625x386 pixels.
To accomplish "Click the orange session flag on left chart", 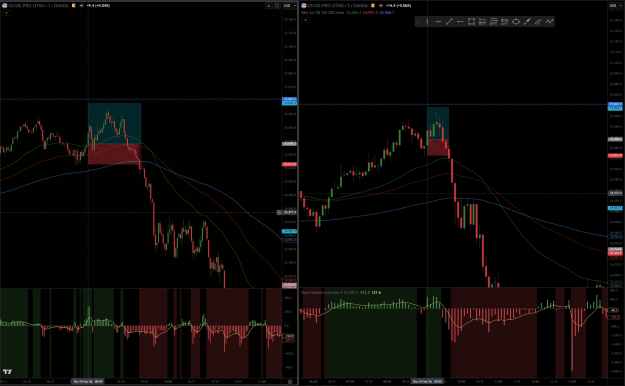I will 74,6.
